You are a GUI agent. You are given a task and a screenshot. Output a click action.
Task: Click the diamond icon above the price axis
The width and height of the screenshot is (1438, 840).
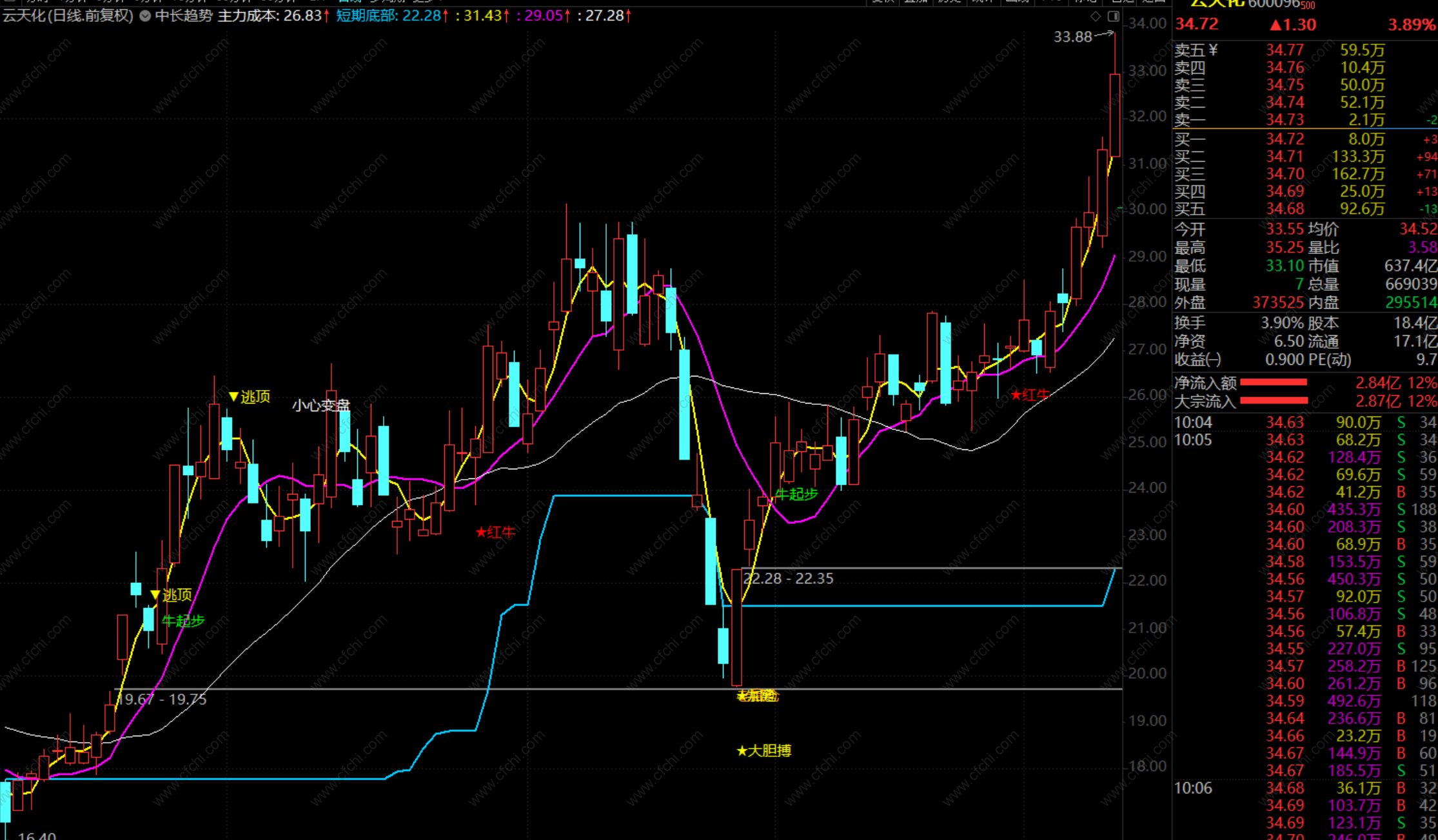1096,16
